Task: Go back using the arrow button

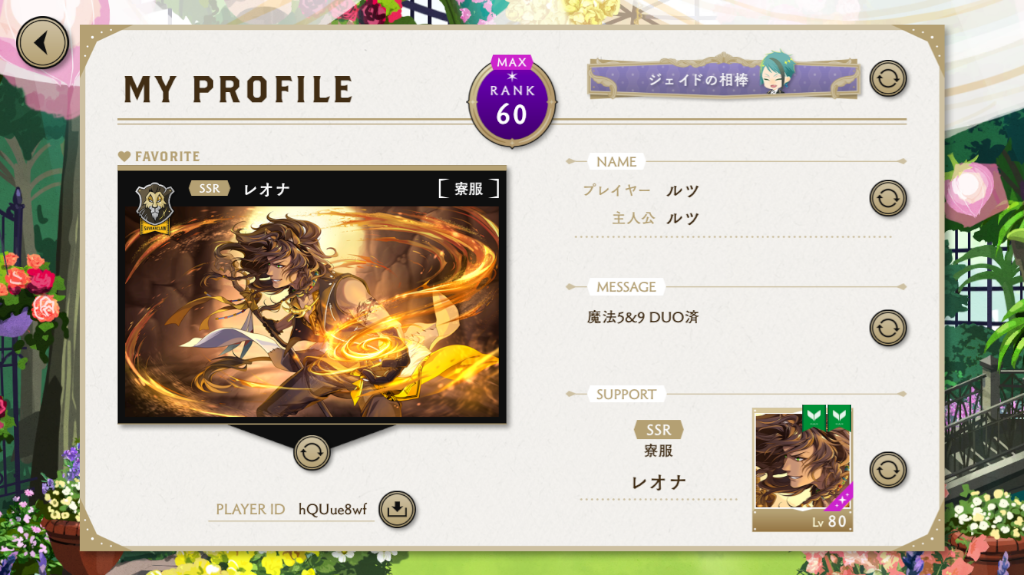Action: pos(42,42)
